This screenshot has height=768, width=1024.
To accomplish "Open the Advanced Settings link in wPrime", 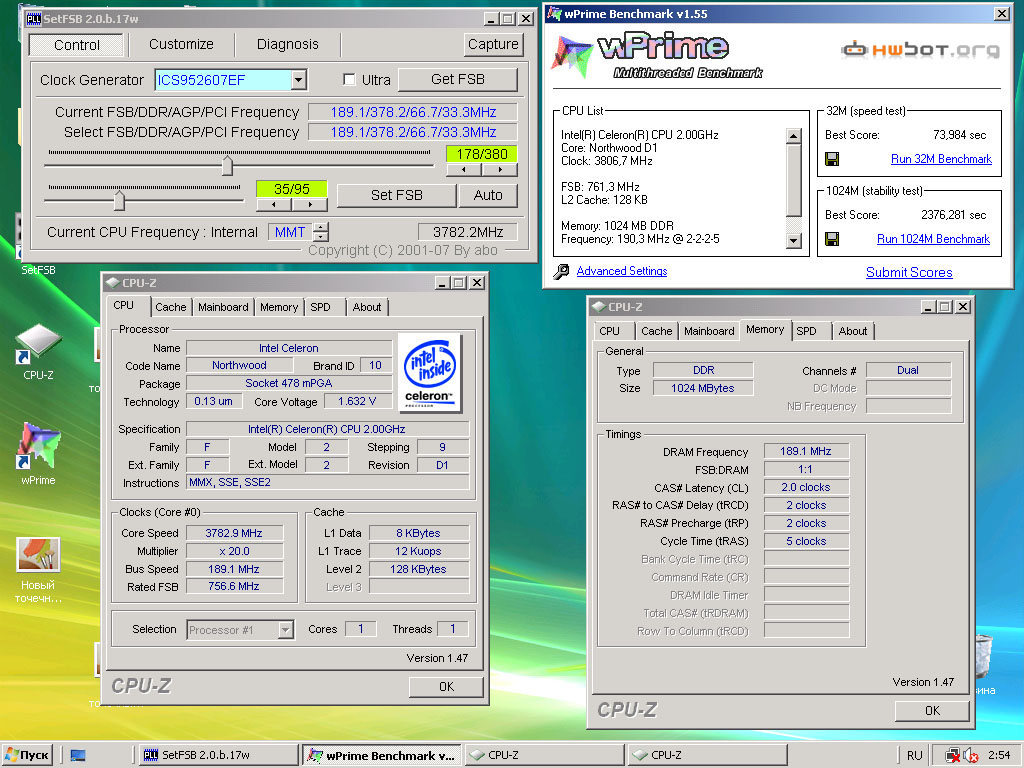I will pyautogui.click(x=622, y=271).
